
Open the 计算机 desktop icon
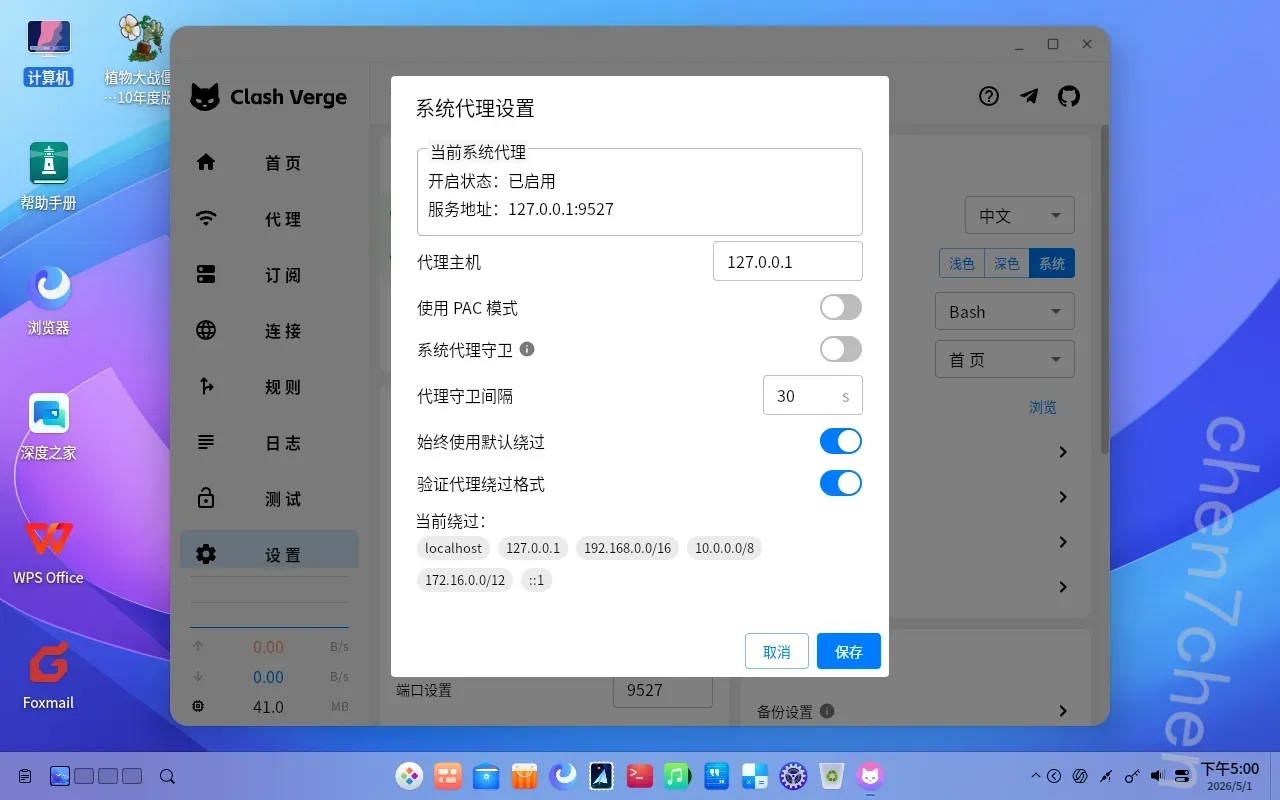point(48,52)
